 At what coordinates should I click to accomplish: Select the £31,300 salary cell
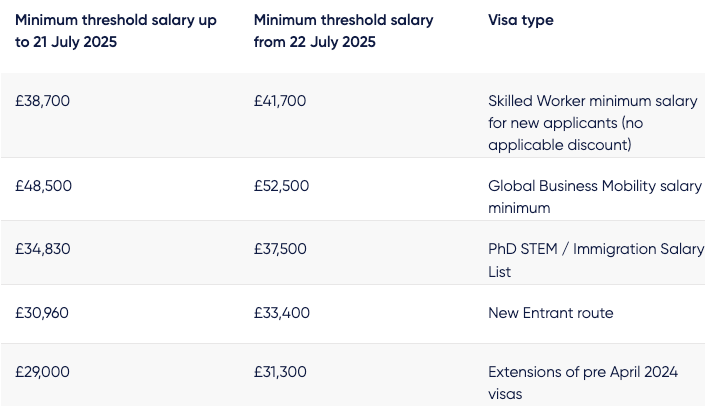tap(280, 372)
